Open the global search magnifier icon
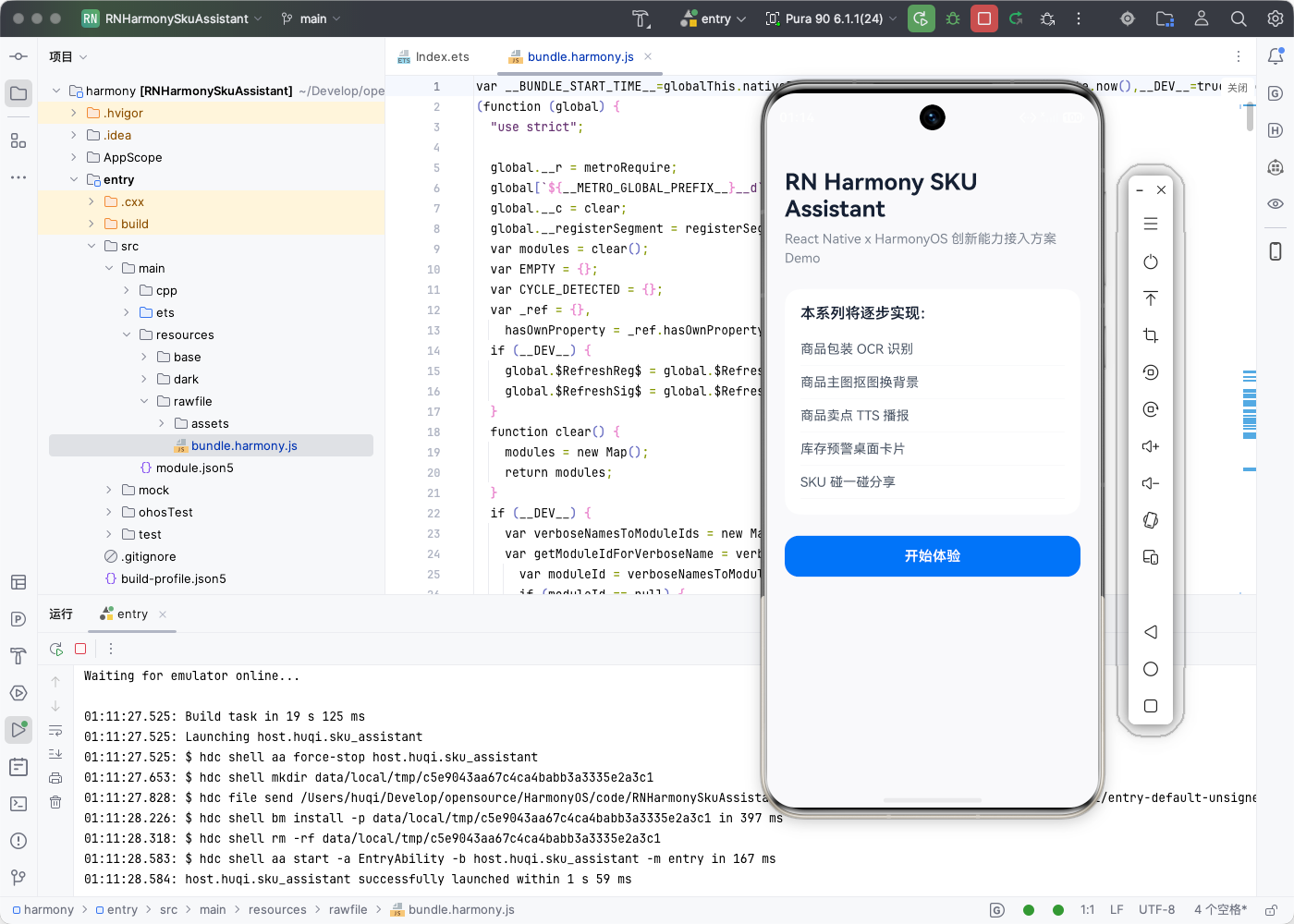The width and height of the screenshot is (1294, 924). 1239,18
